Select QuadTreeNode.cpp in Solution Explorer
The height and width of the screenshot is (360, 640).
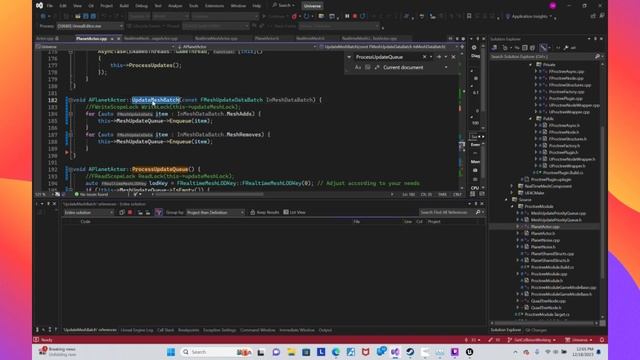(x=548, y=301)
